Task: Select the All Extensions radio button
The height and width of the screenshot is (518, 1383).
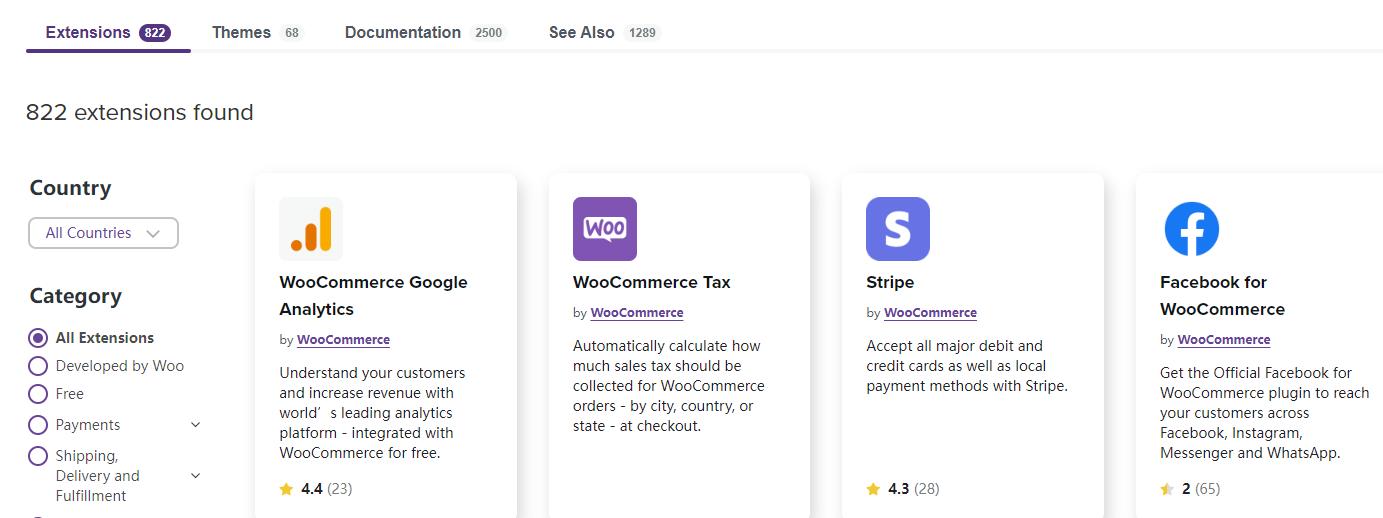Action: tap(38, 338)
